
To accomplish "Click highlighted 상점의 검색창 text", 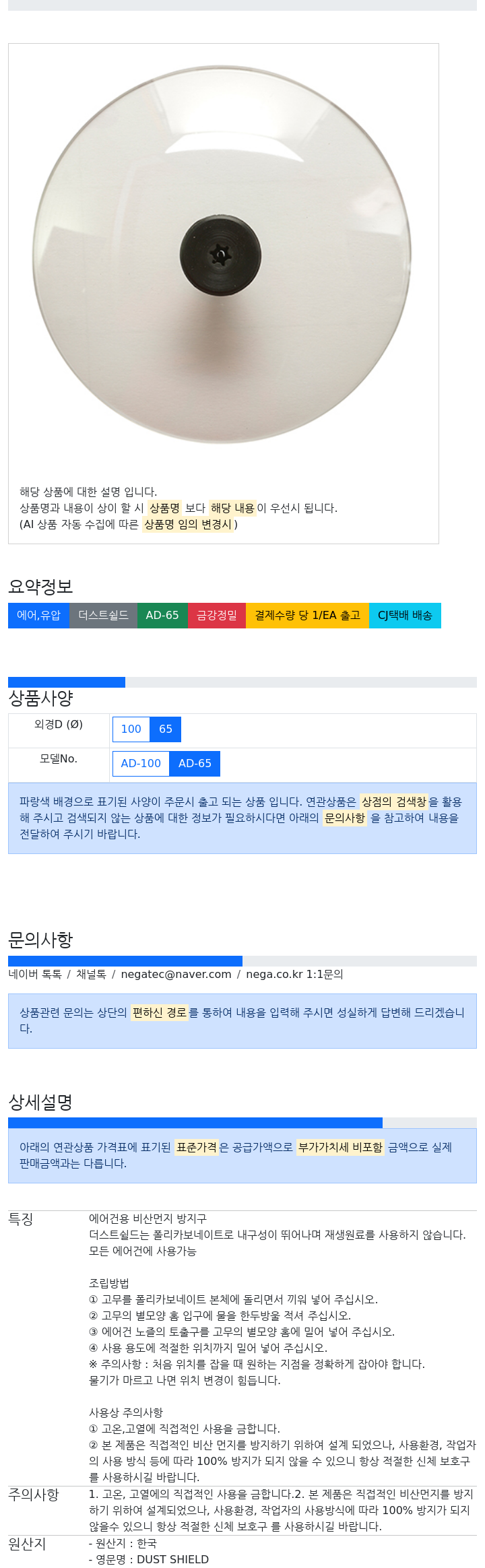I will [x=394, y=802].
